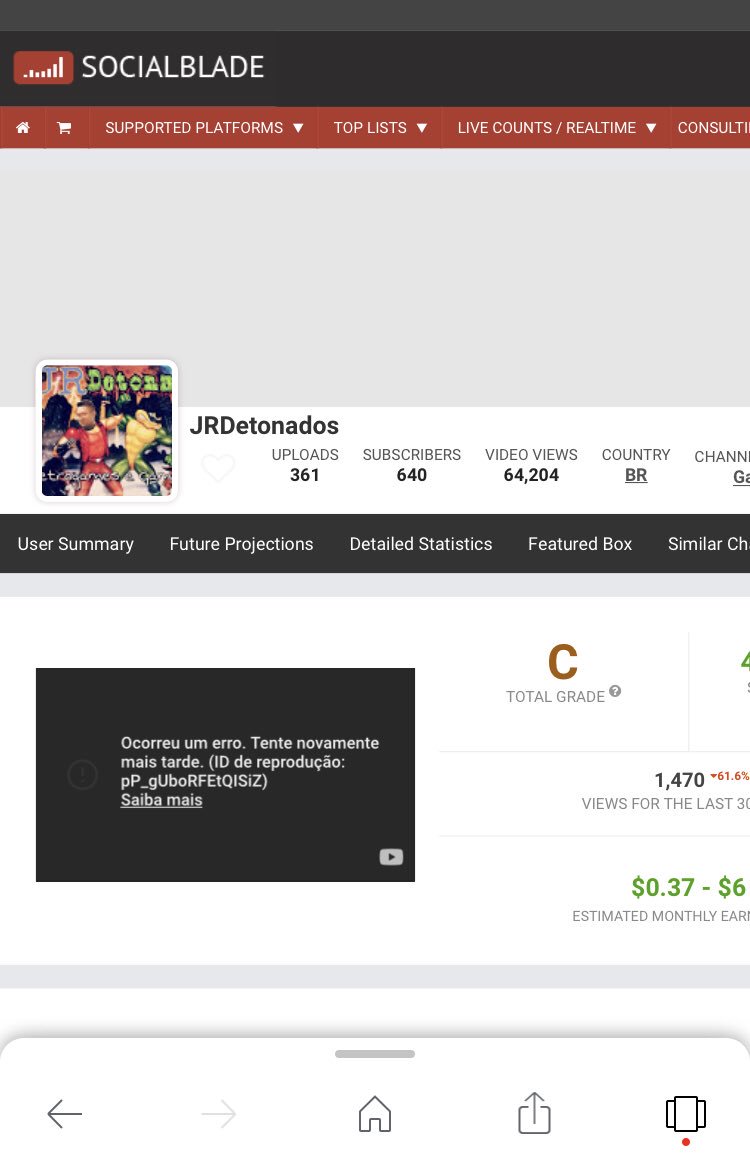
Task: Show Total Grade help tooltip icon
Action: [615, 691]
